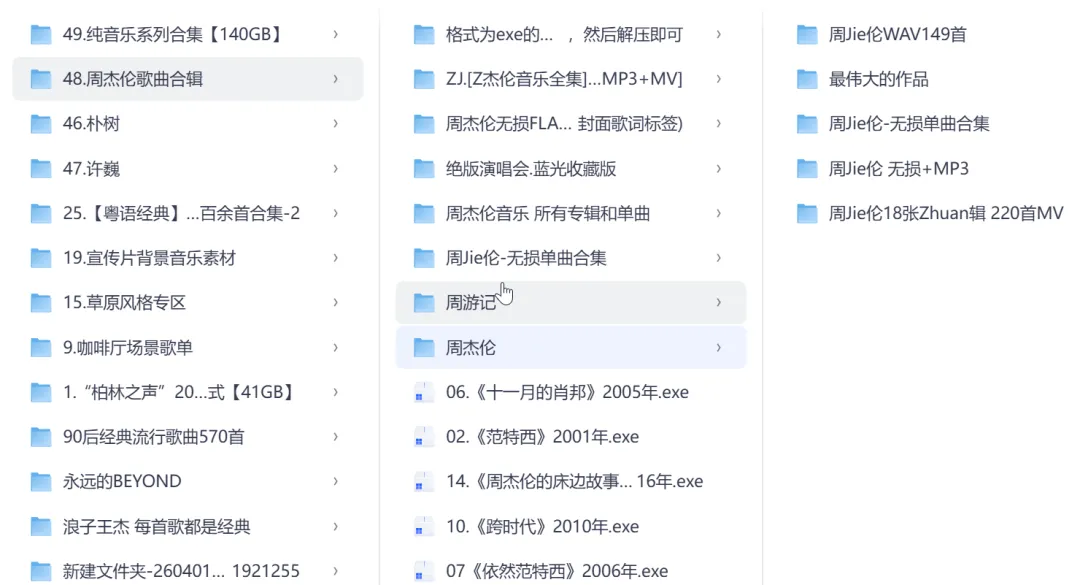Open 19.宣传片背景音乐素材 folder name

click(x=149, y=258)
